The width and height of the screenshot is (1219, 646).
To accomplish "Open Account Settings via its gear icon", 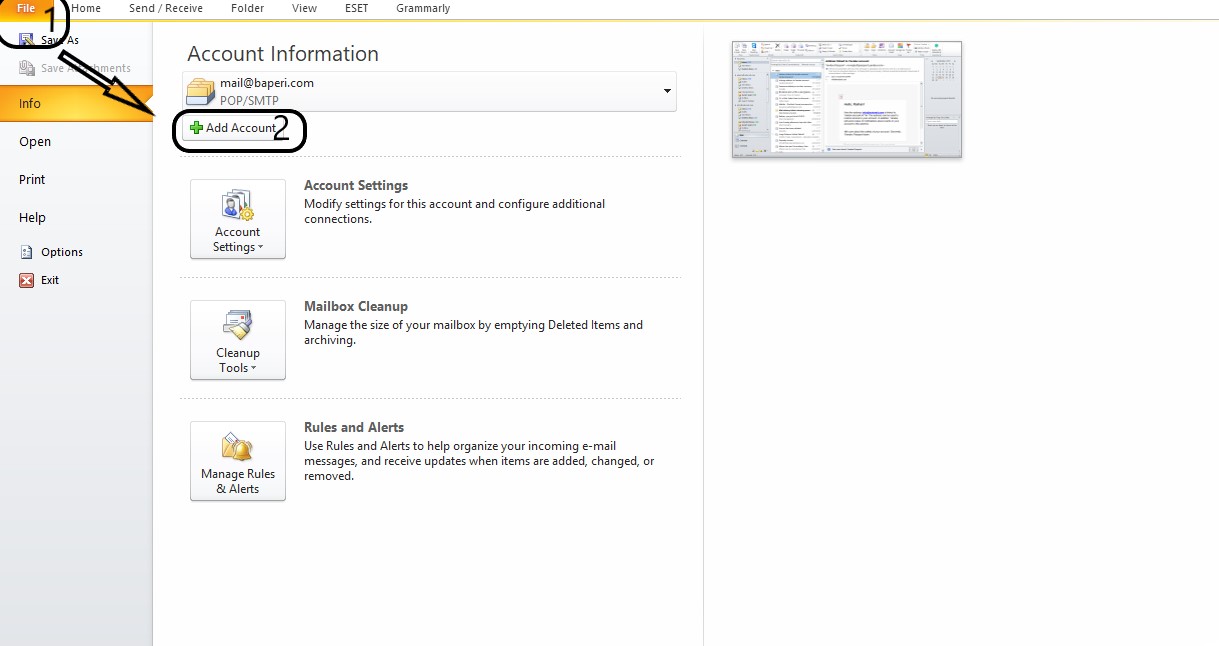I will (x=237, y=210).
